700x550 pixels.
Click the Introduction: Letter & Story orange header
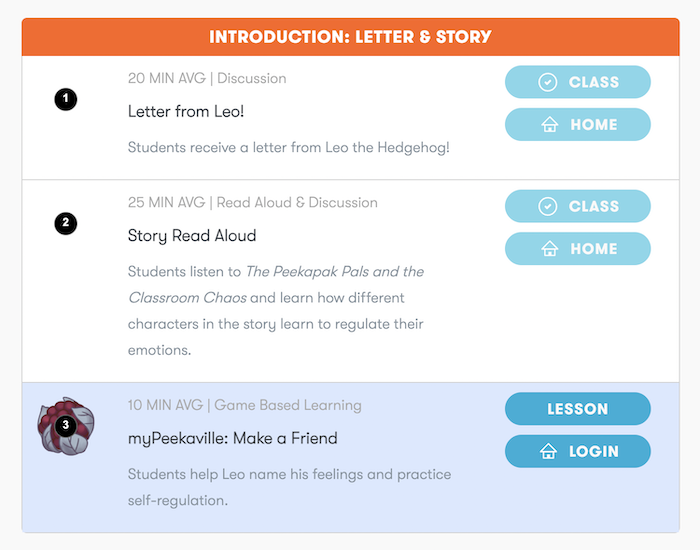pos(350,37)
